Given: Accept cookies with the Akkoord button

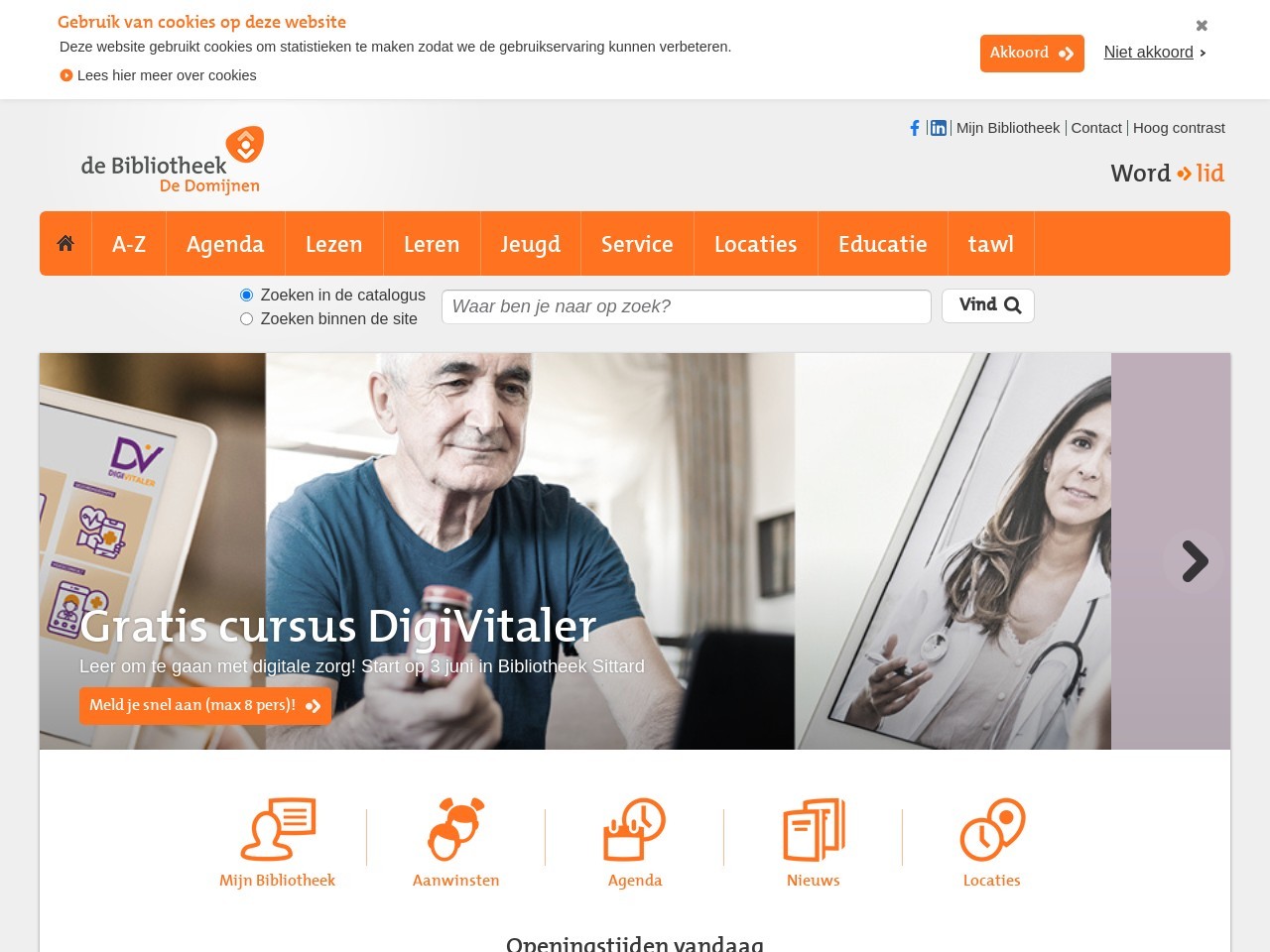Looking at the screenshot, I should (x=1032, y=54).
